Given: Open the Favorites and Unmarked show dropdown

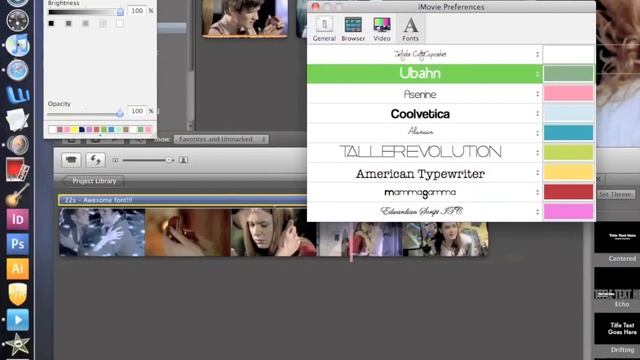Looking at the screenshot, I should pyautogui.click(x=221, y=139).
